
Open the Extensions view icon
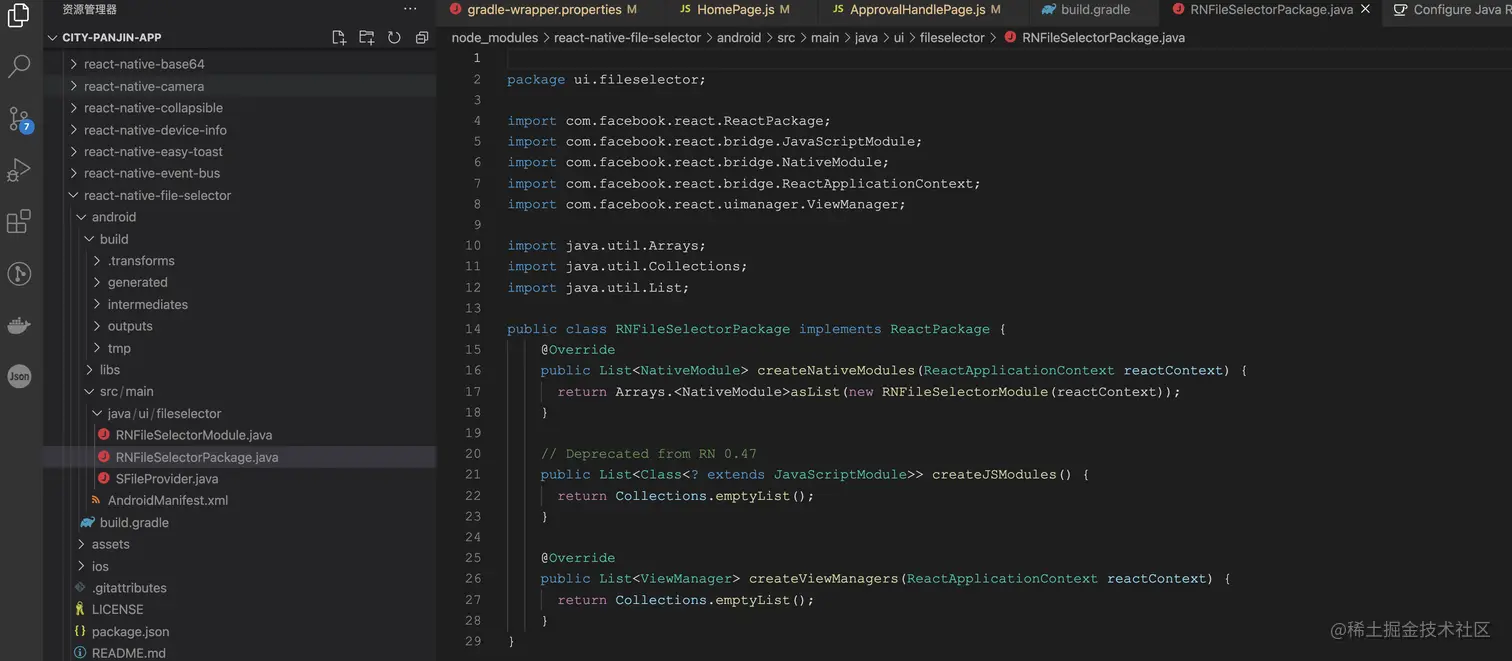pos(19,222)
